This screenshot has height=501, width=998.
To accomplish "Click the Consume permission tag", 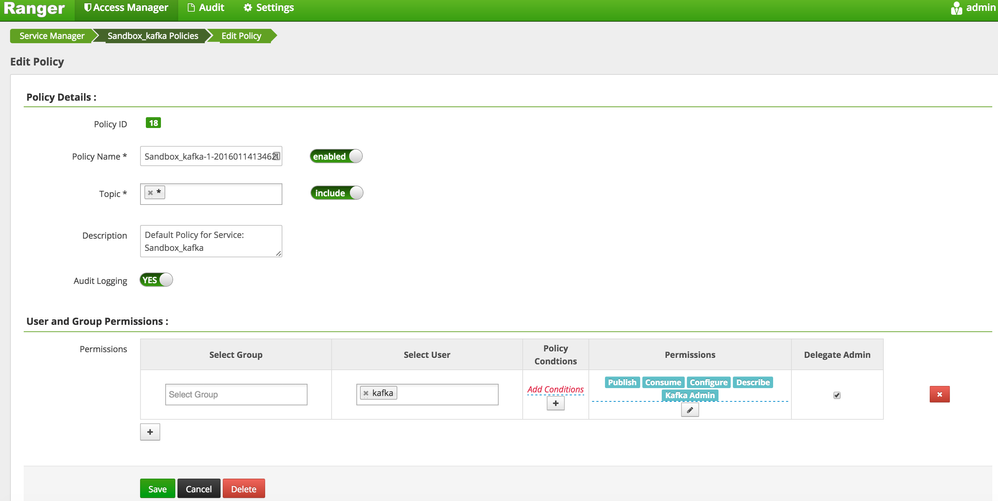I will click(x=663, y=383).
